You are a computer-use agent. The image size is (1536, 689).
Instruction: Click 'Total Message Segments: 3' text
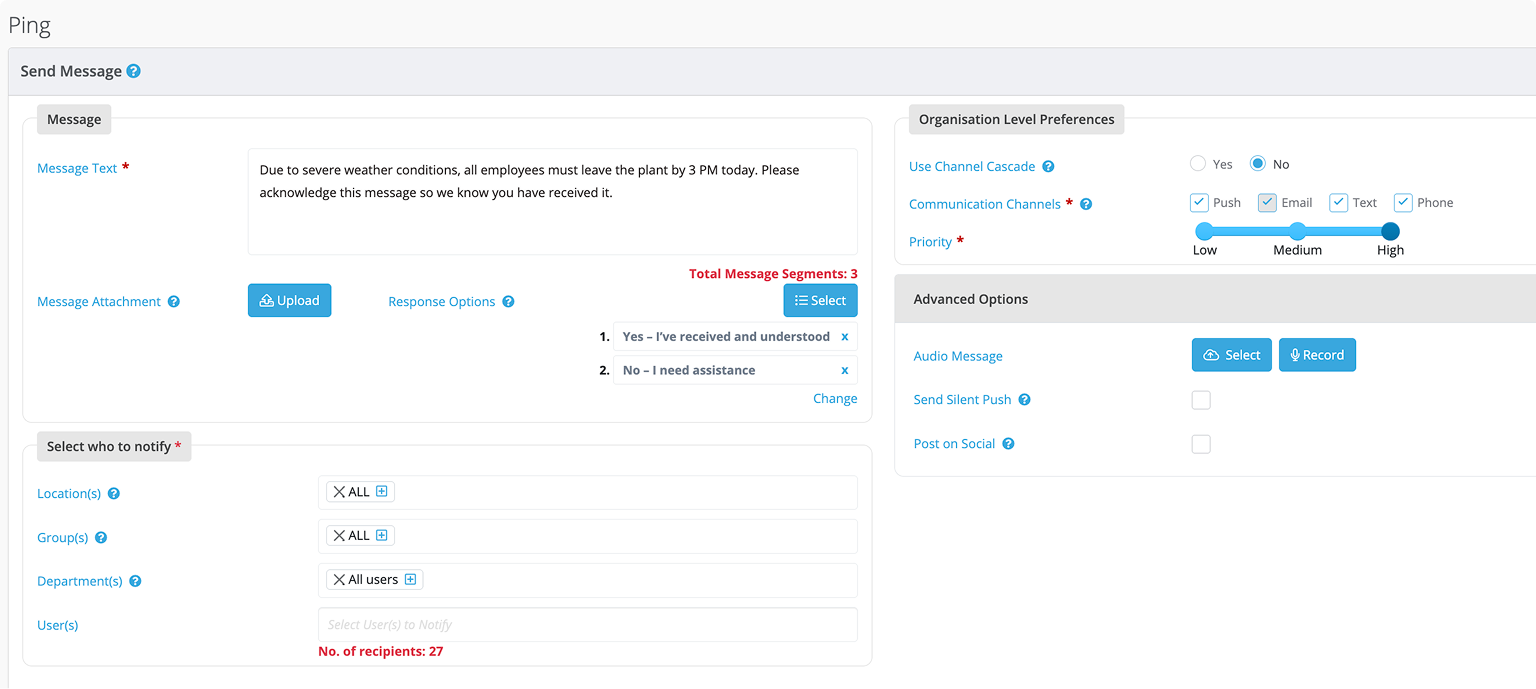[773, 273]
